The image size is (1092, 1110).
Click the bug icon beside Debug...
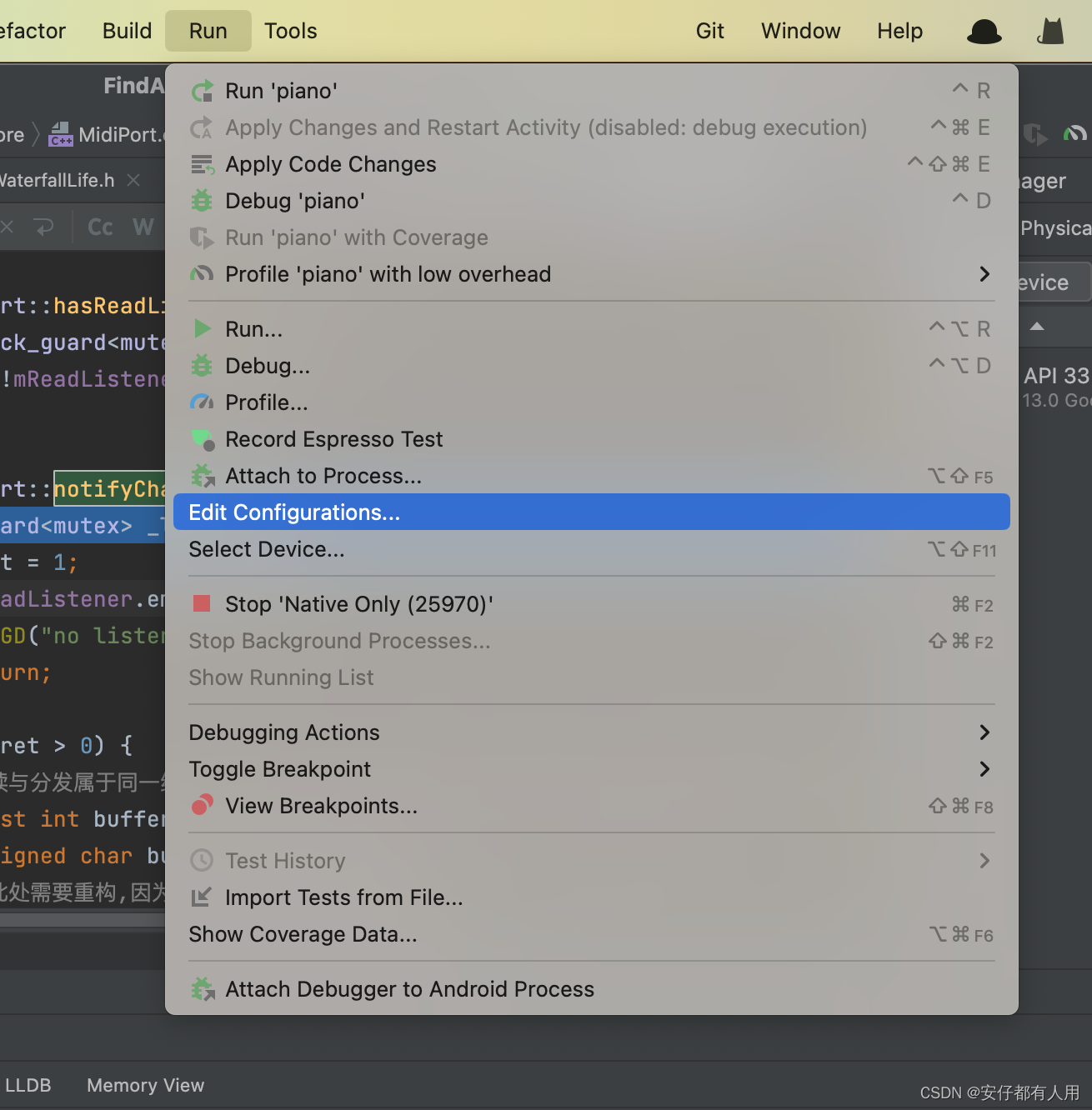202,366
